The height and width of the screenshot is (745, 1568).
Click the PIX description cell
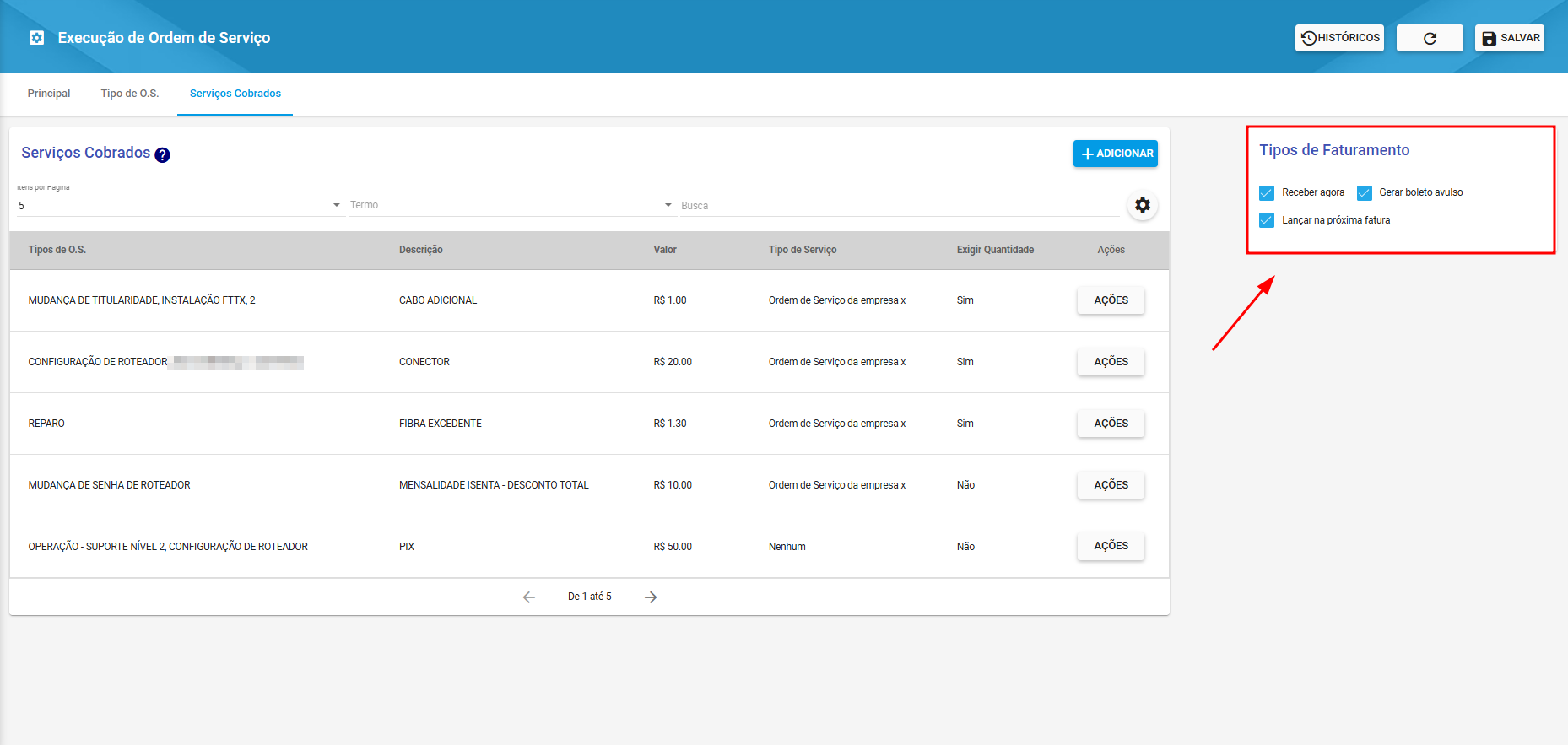(407, 547)
